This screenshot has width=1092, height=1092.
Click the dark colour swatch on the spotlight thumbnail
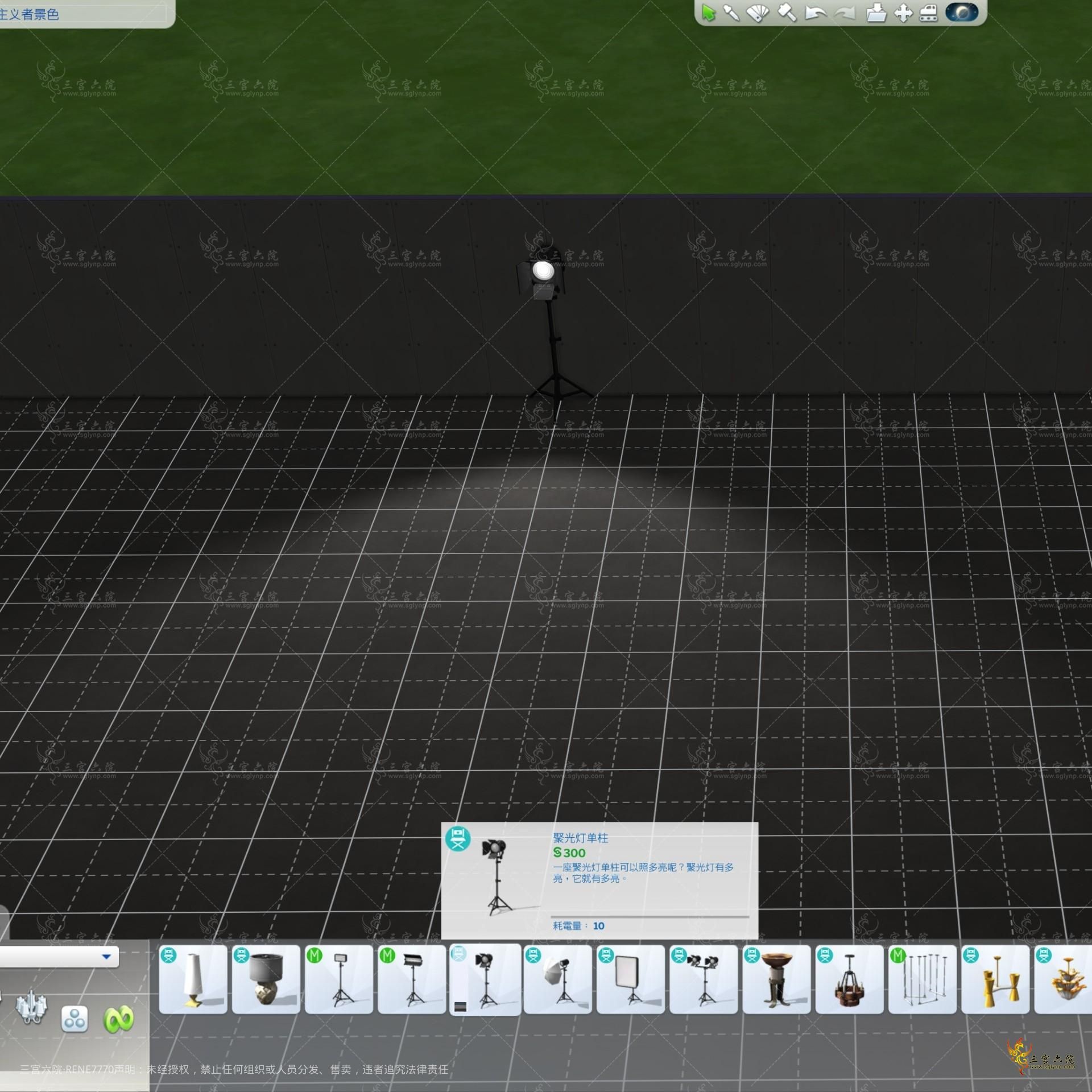tap(461, 1007)
